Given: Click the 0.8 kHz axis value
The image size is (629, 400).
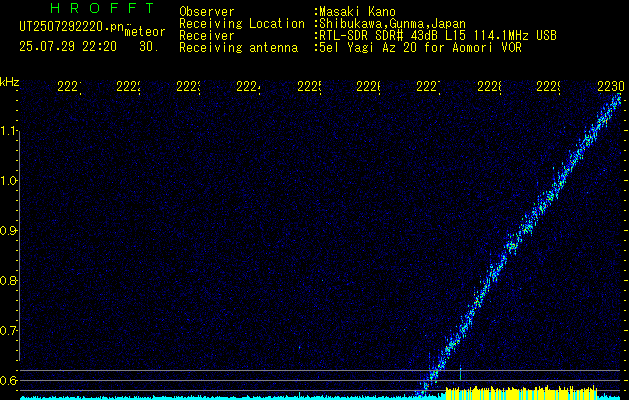Looking at the screenshot, I should click(x=8, y=280).
